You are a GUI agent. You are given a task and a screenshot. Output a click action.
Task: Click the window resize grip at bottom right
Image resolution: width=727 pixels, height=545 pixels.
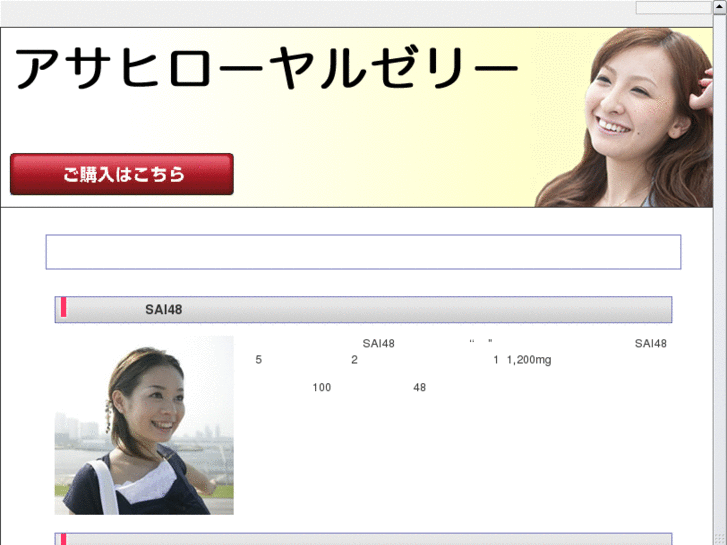[720, 539]
